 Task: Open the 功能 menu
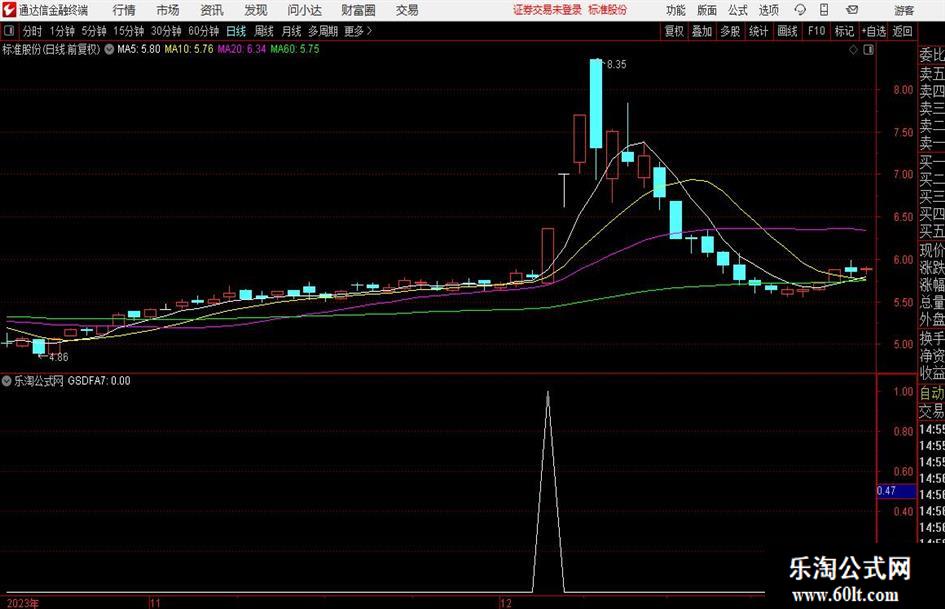[x=676, y=10]
